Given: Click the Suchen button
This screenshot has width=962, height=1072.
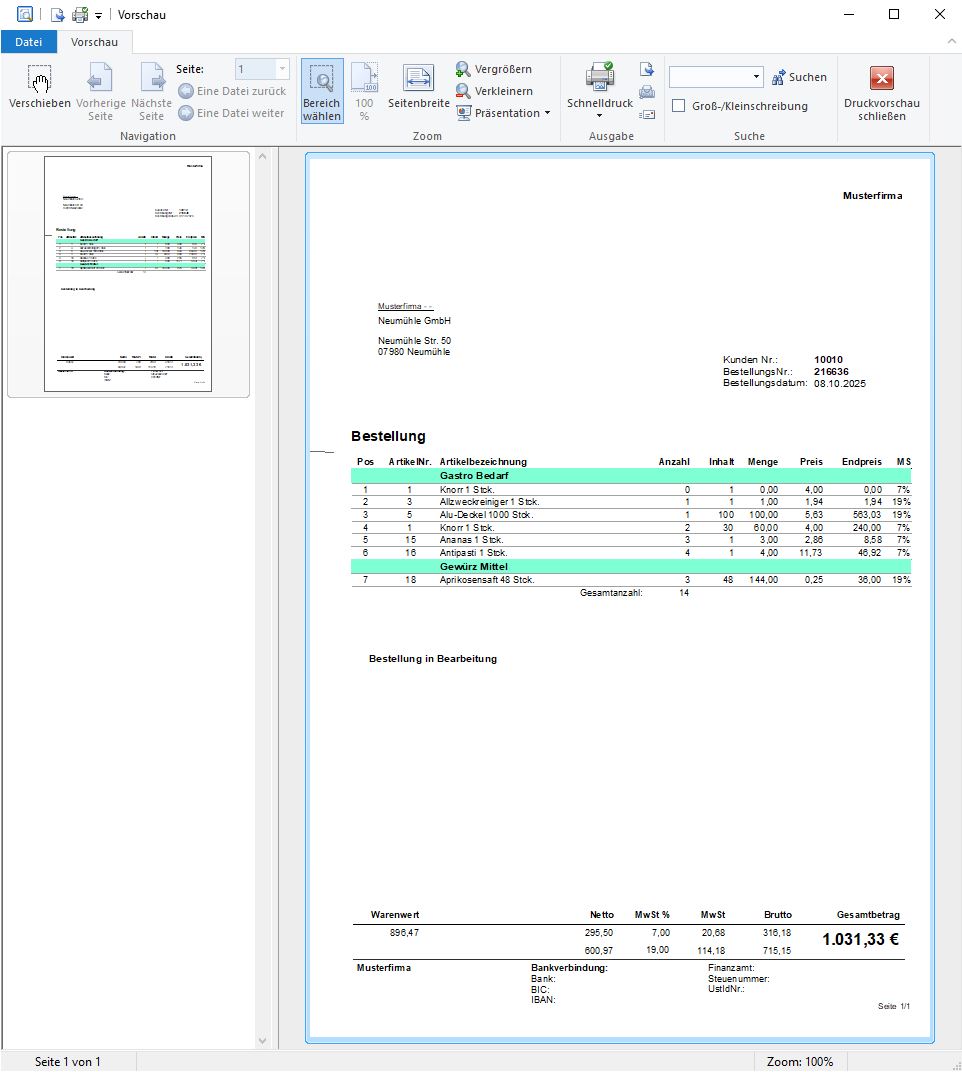Looking at the screenshot, I should 799,77.
